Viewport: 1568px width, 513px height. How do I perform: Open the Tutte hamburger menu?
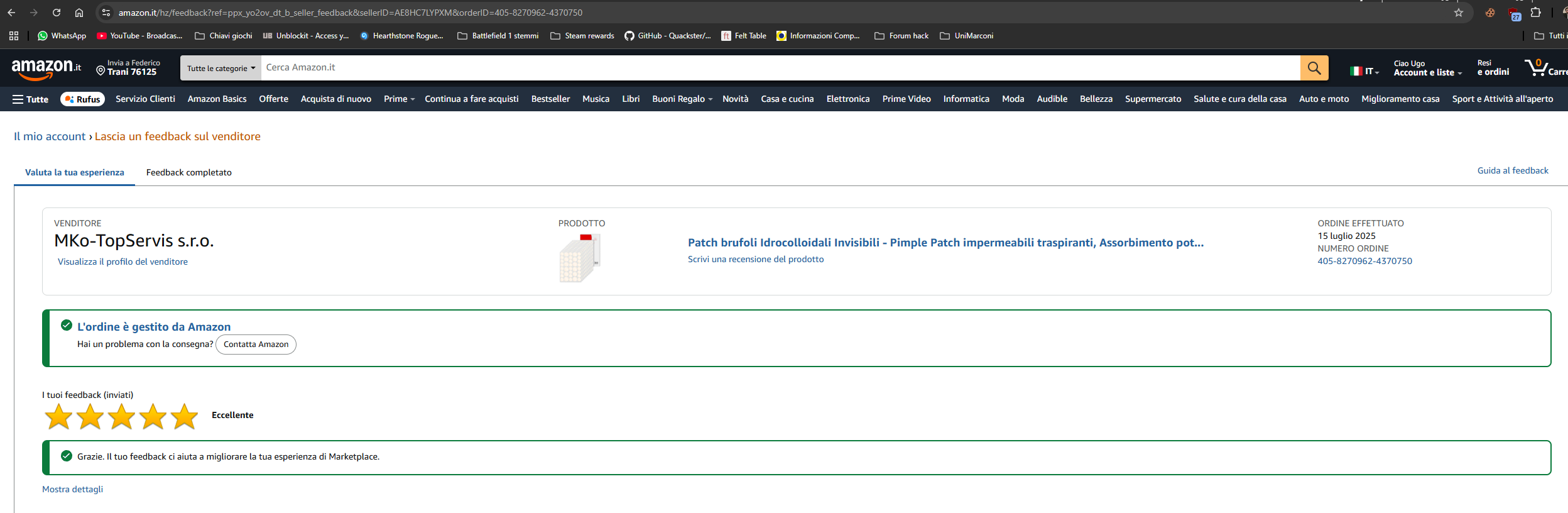pyautogui.click(x=30, y=99)
